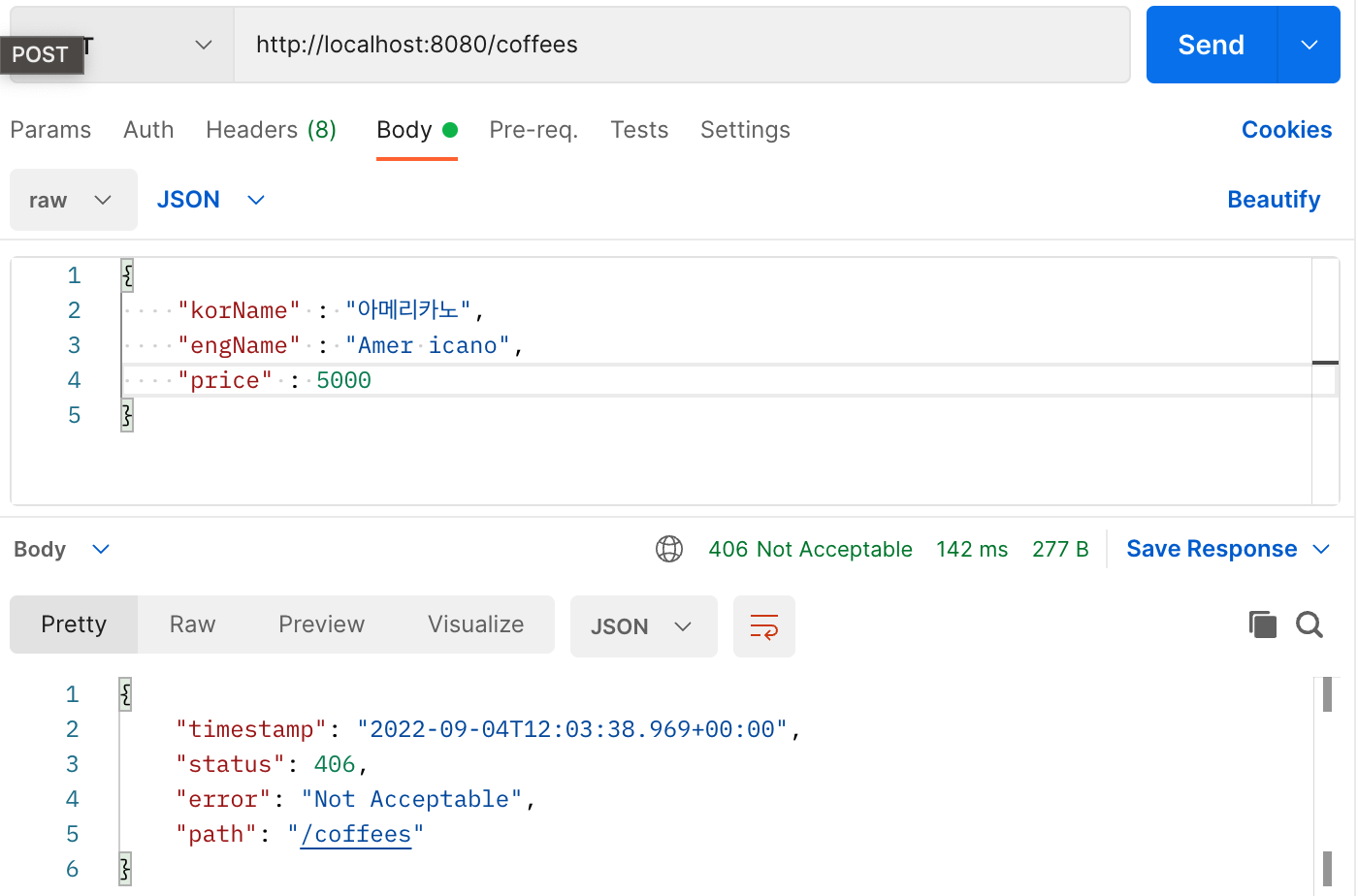Screen dimensions: 1358x896
Task: Open the HTTP method dropdown
Action: [x=121, y=45]
